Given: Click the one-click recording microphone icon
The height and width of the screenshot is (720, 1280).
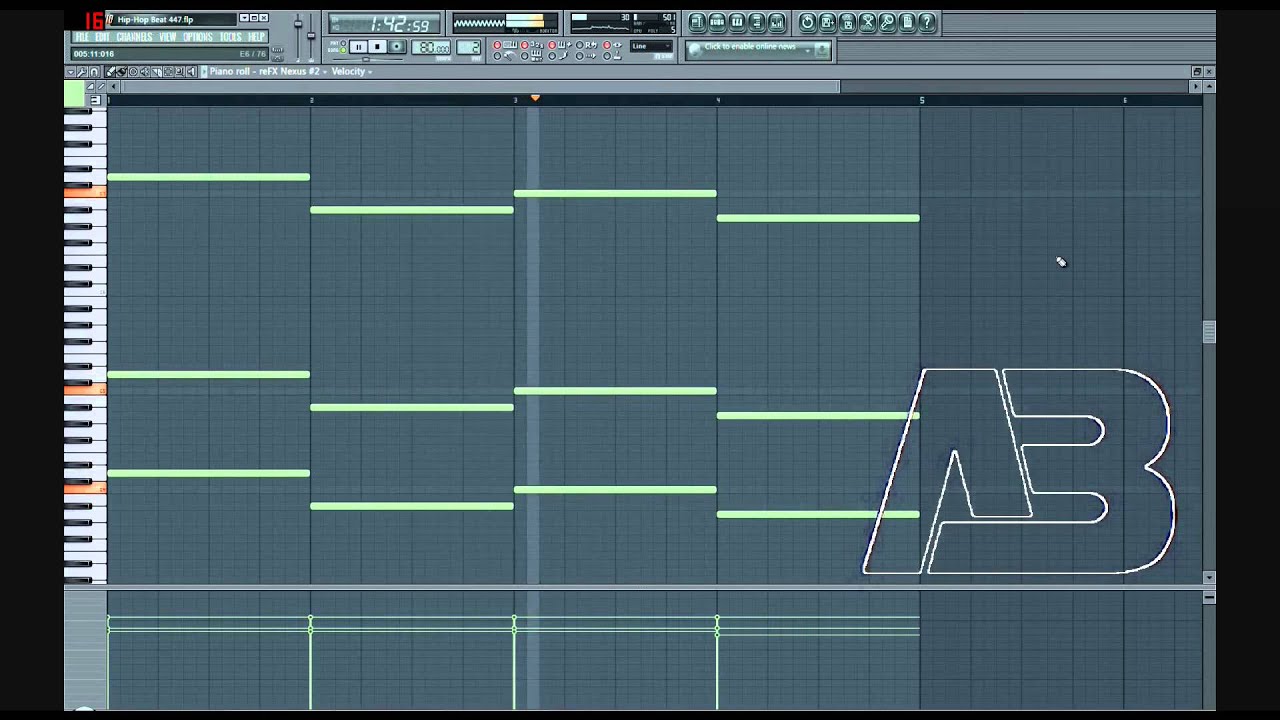Looking at the screenshot, I should [887, 22].
